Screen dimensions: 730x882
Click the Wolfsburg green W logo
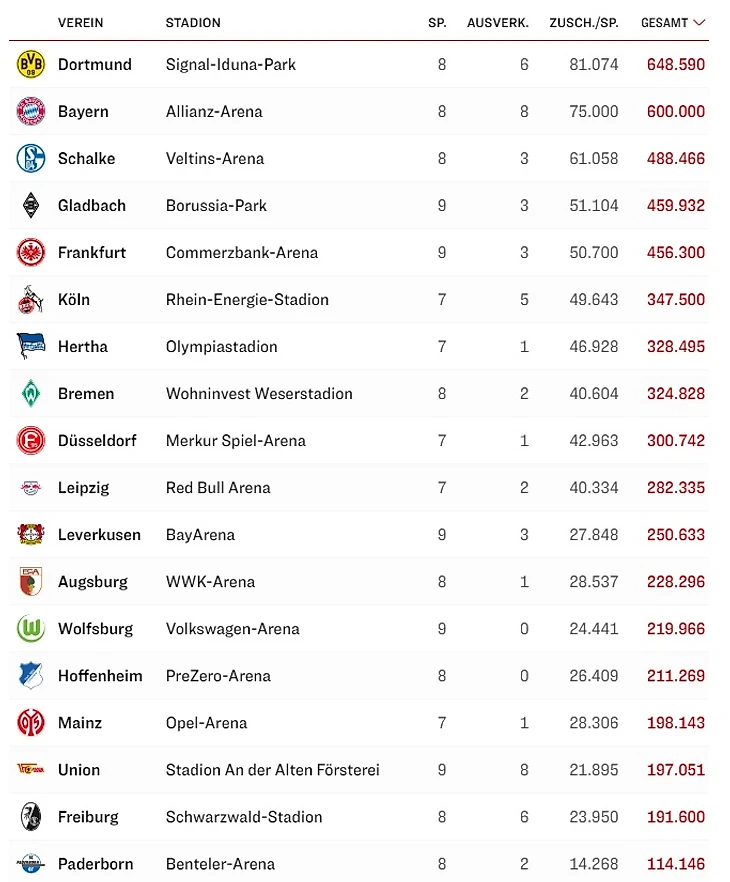click(x=31, y=629)
